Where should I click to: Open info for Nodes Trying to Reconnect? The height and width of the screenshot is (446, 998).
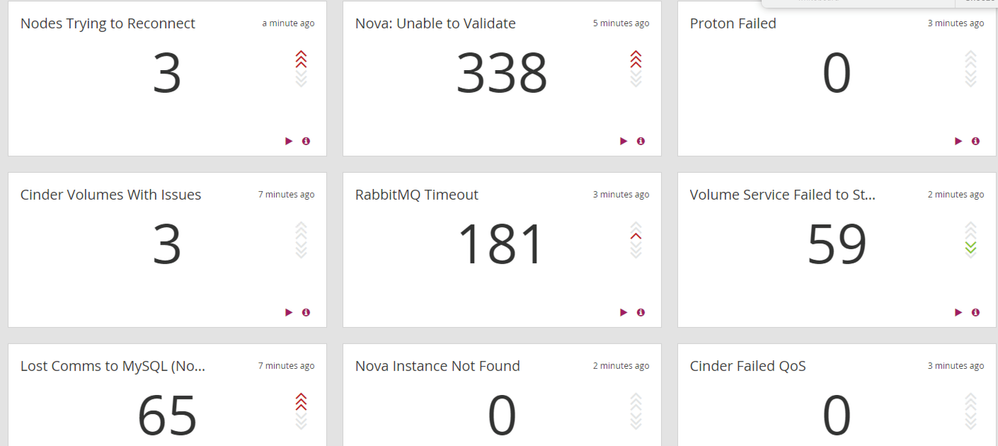[306, 141]
